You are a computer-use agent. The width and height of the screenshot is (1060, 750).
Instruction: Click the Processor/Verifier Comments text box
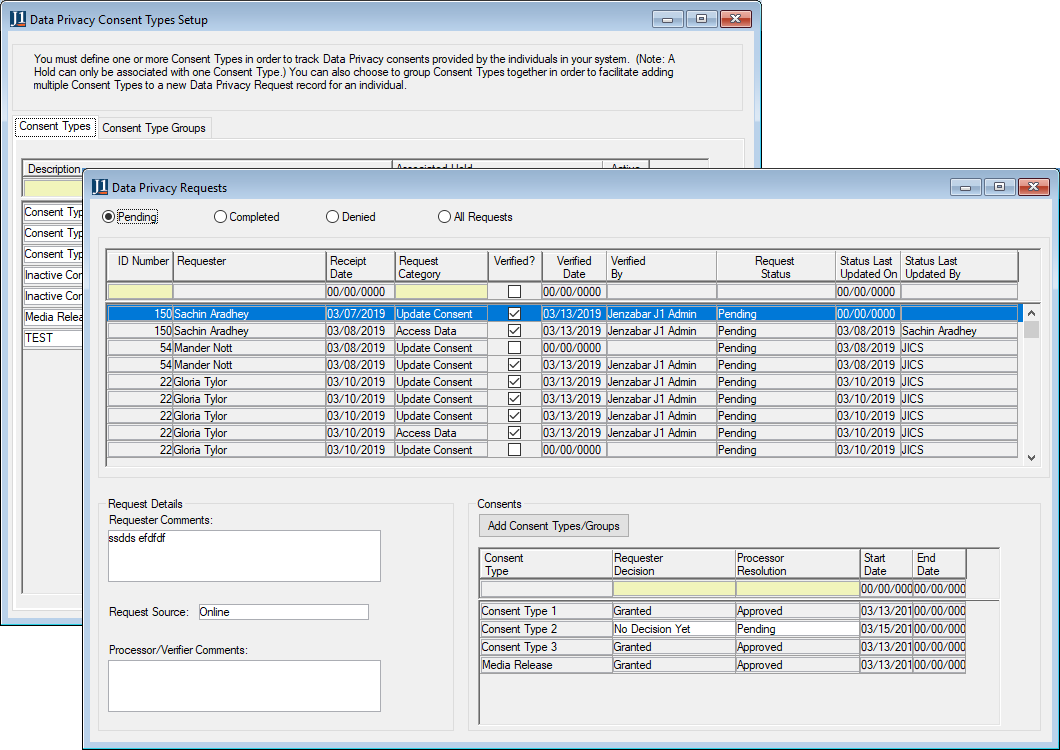coord(244,685)
